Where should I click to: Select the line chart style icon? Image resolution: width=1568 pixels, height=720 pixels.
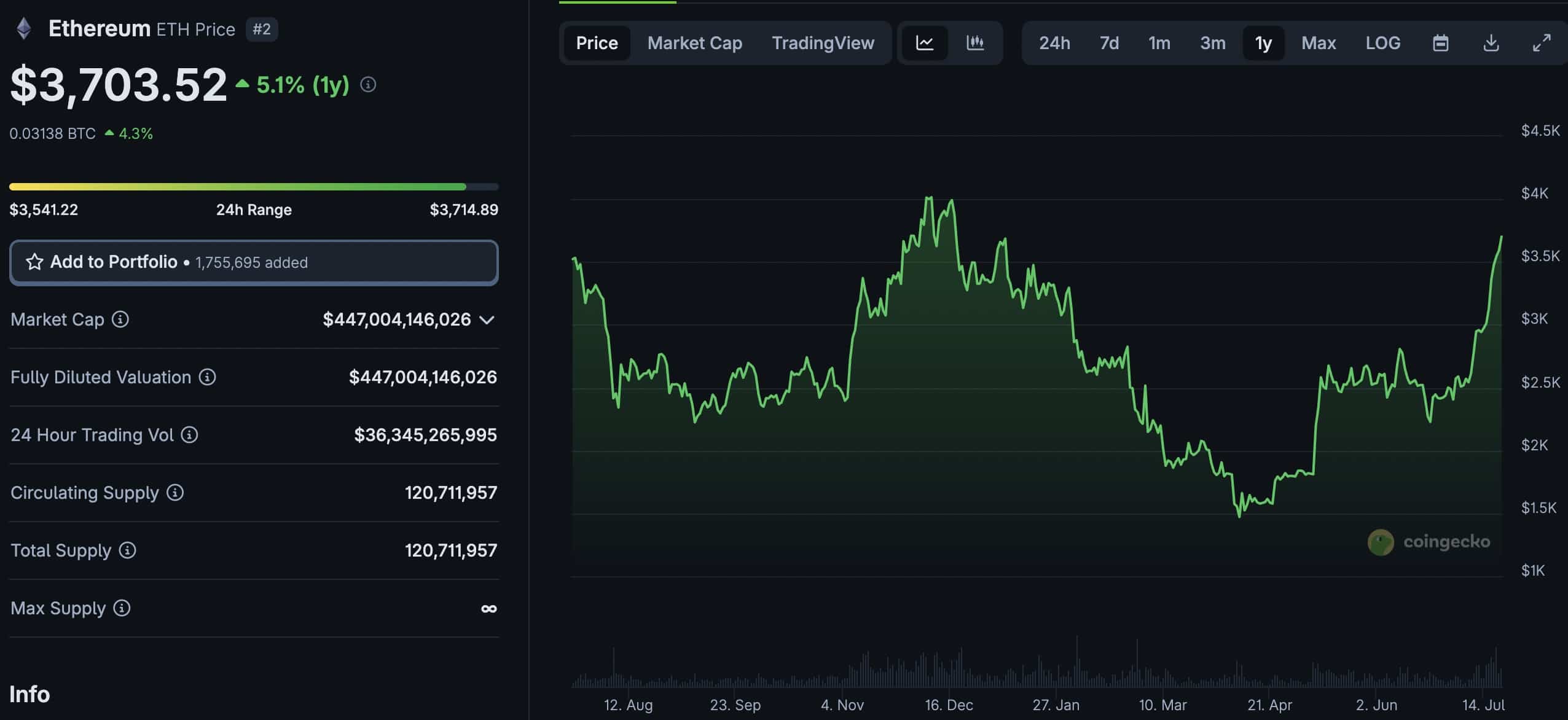pyautogui.click(x=924, y=43)
